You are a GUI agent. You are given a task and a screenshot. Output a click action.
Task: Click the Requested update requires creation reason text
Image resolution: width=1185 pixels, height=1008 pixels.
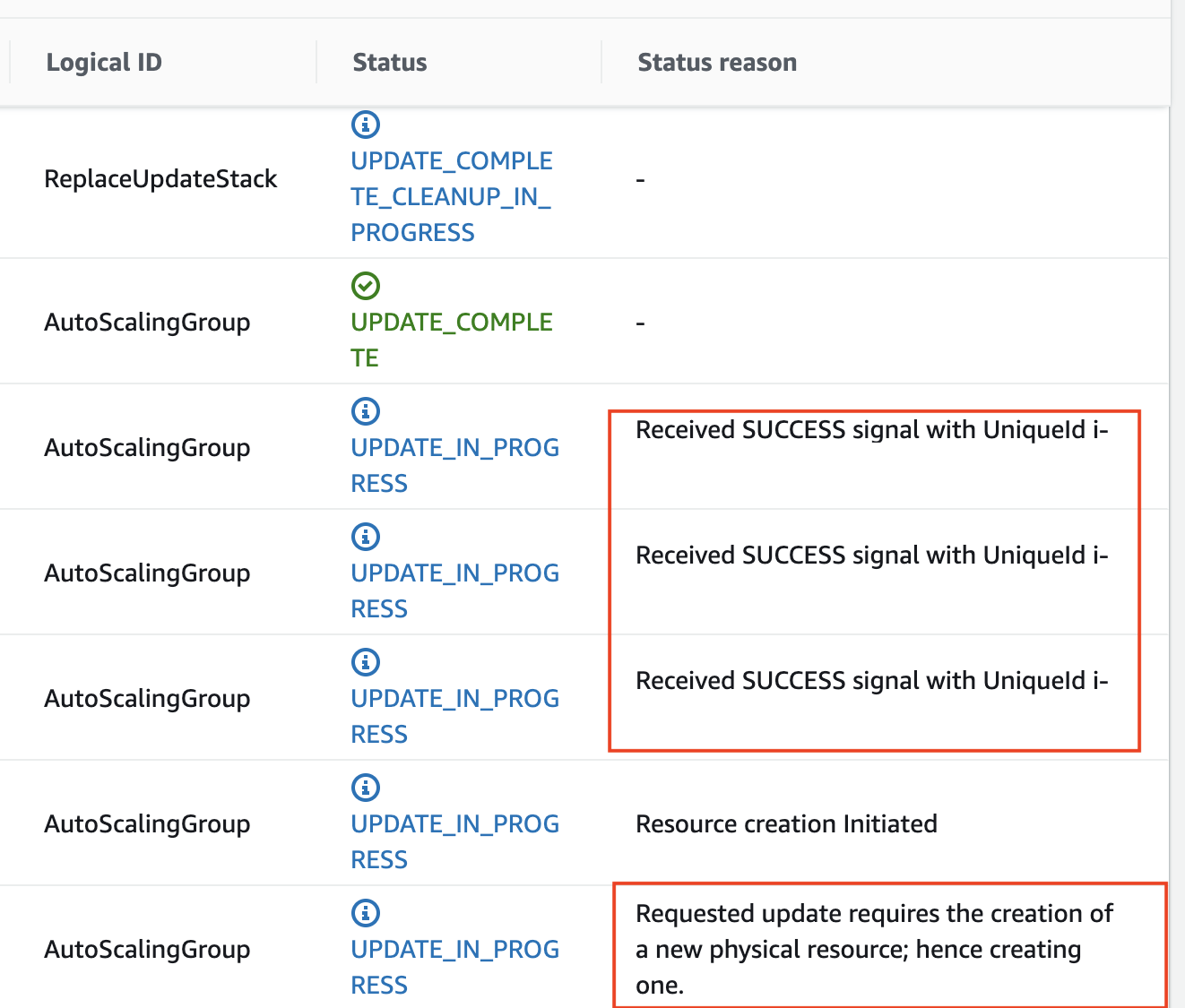pos(874,949)
